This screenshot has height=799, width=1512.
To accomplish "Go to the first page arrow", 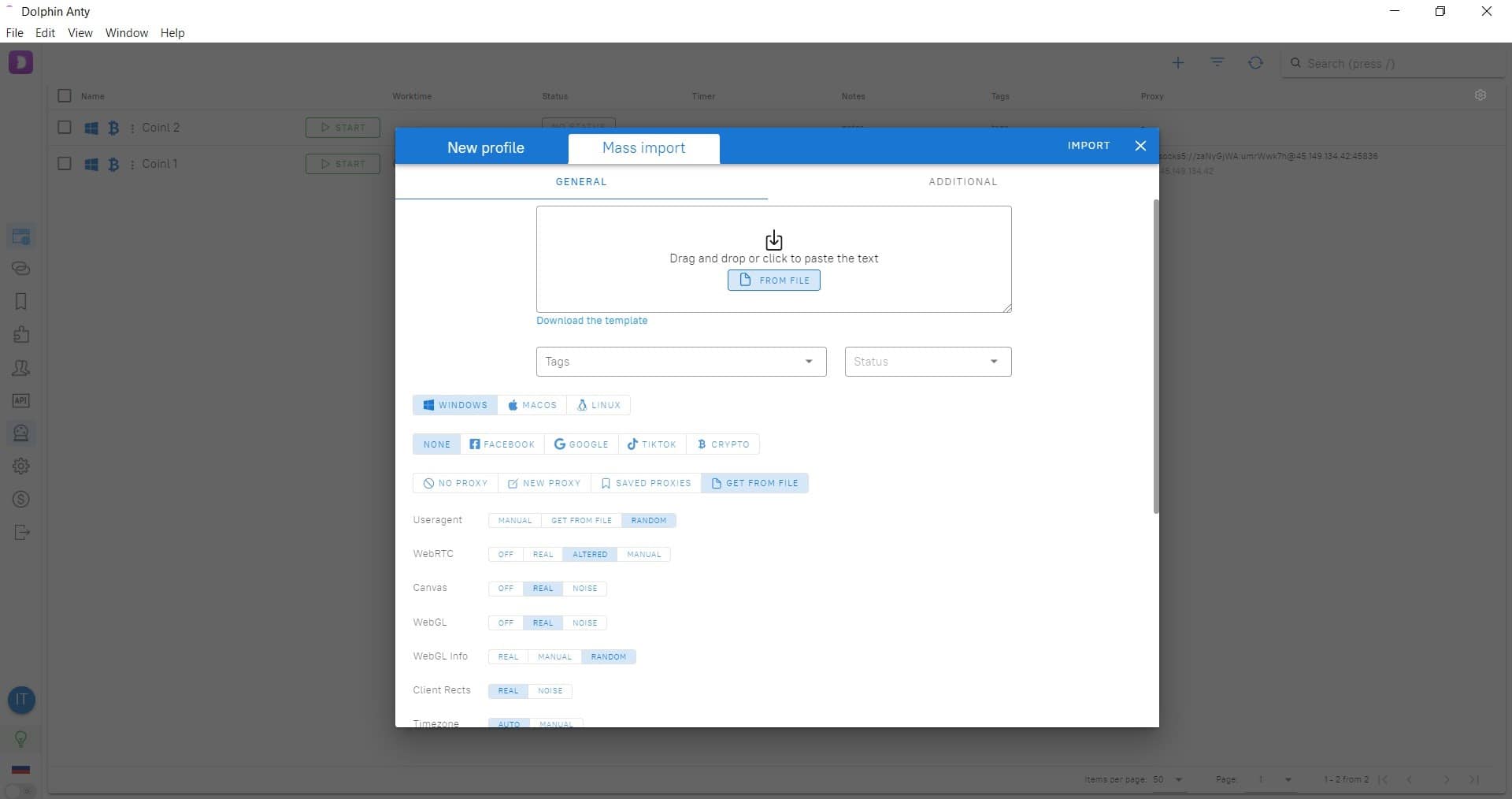I will 1384,779.
